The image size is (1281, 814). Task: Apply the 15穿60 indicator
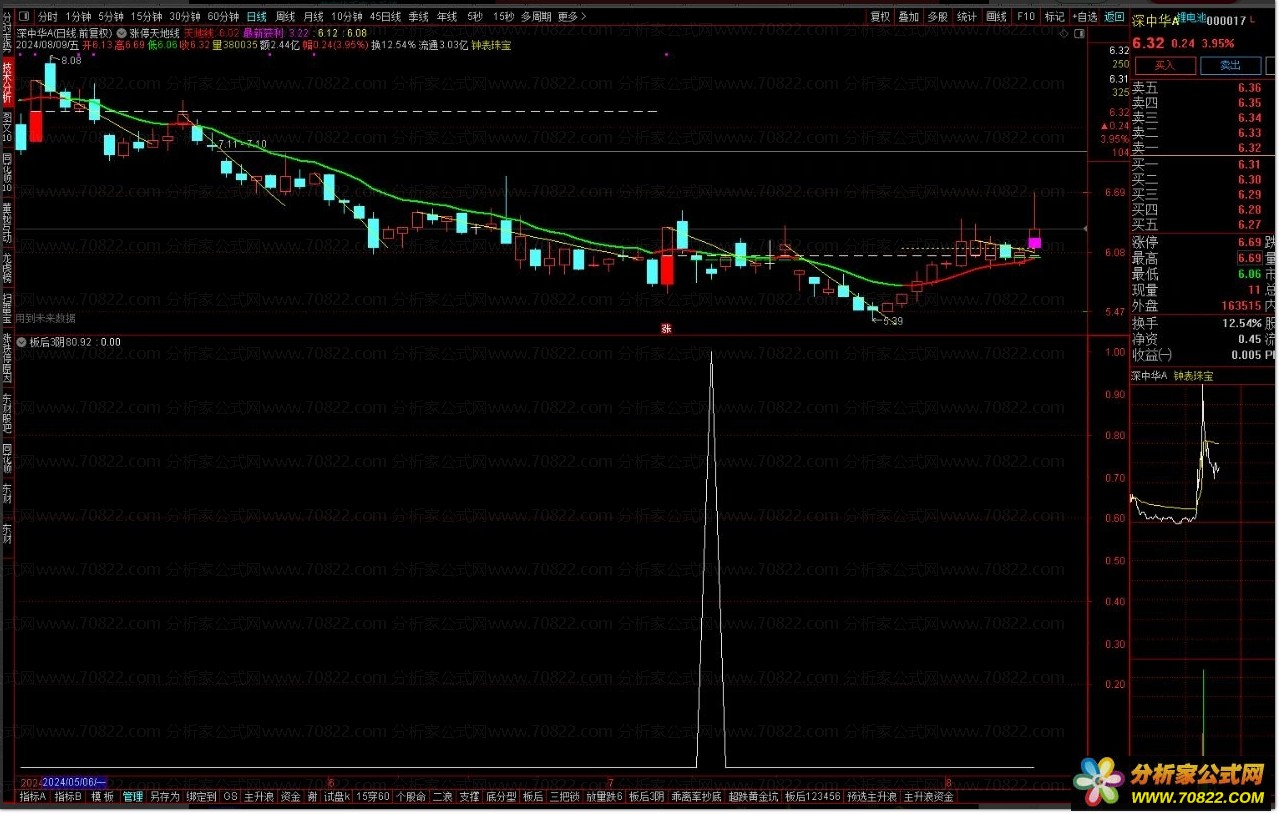(373, 797)
